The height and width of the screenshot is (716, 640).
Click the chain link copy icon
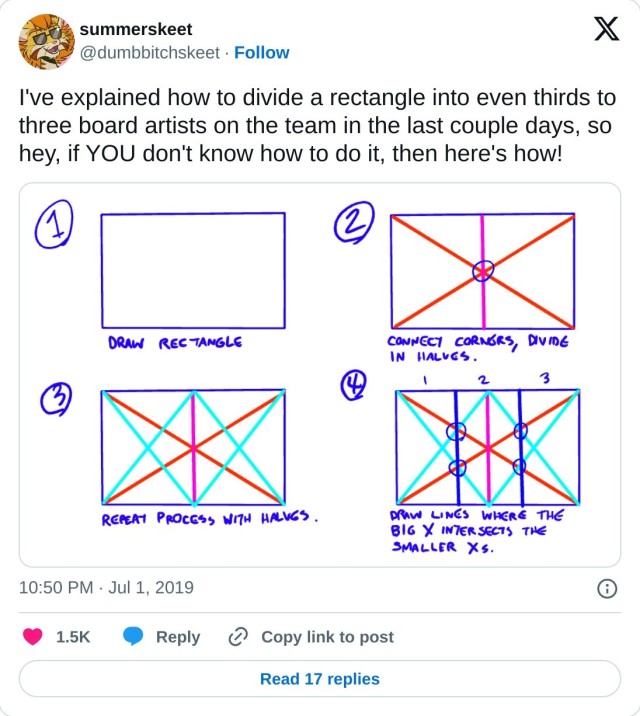pos(238,637)
